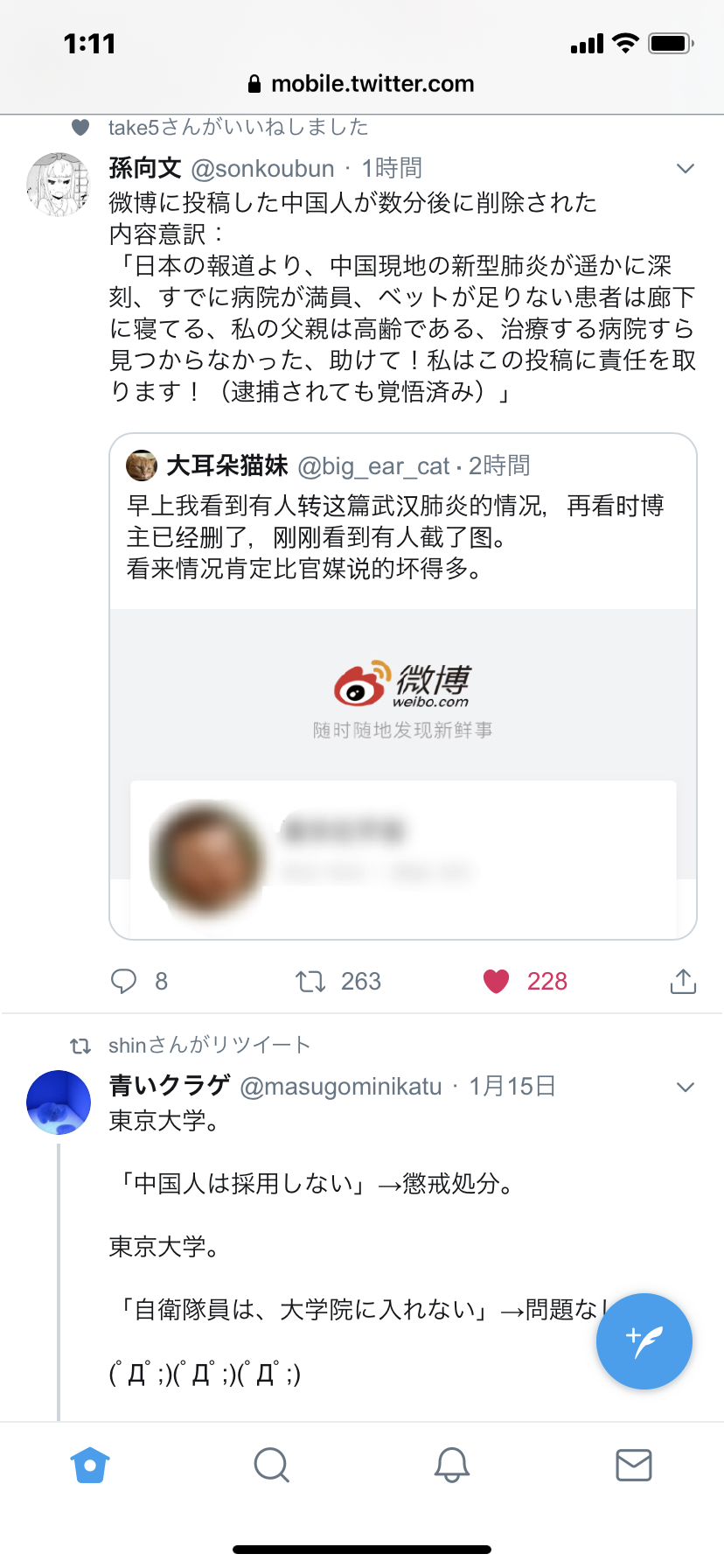The width and height of the screenshot is (724, 1568).
Task: Open 青いクラゲ's blue profile avatar
Action: click(x=59, y=1102)
